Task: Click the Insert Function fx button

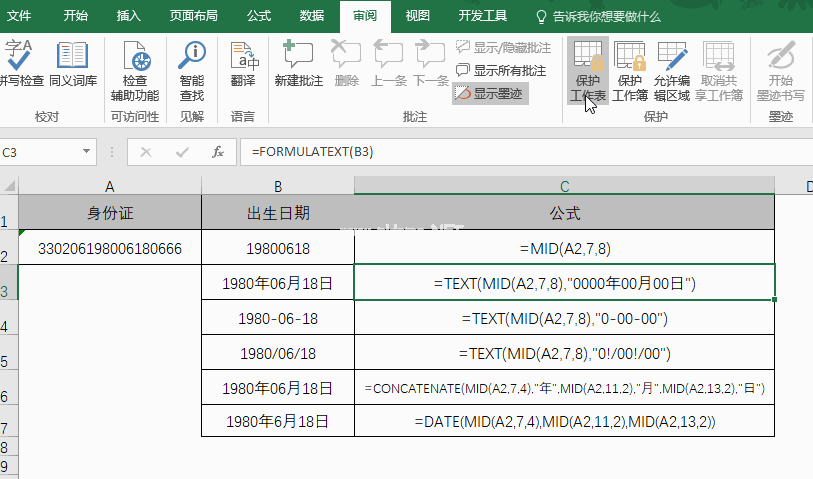Action: pos(217,152)
